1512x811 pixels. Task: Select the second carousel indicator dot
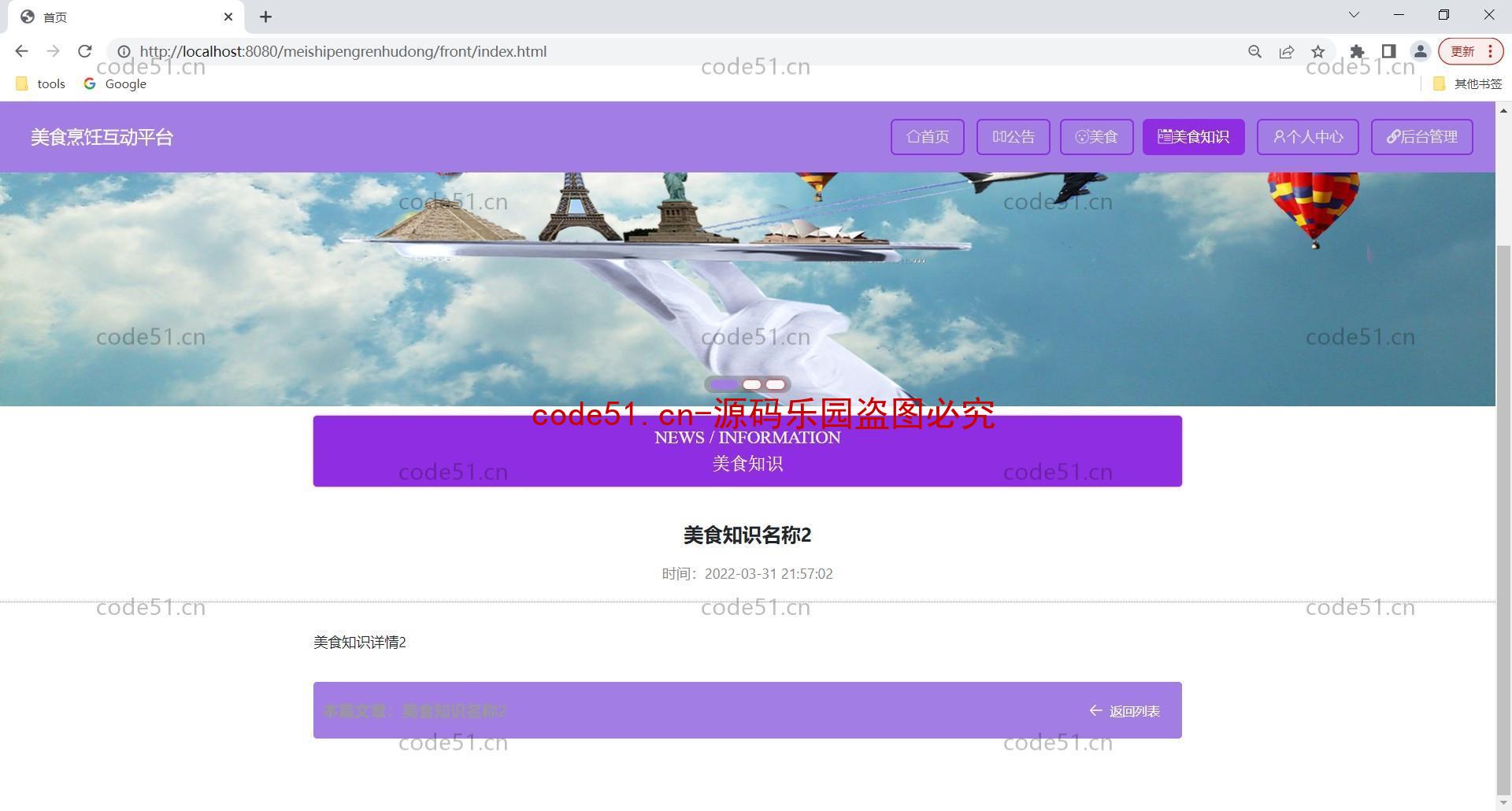[752, 385]
